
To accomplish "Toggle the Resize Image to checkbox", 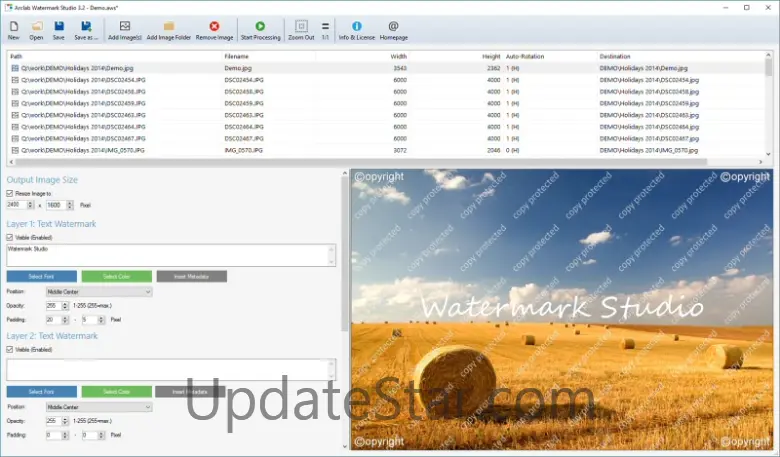I will pos(10,193).
